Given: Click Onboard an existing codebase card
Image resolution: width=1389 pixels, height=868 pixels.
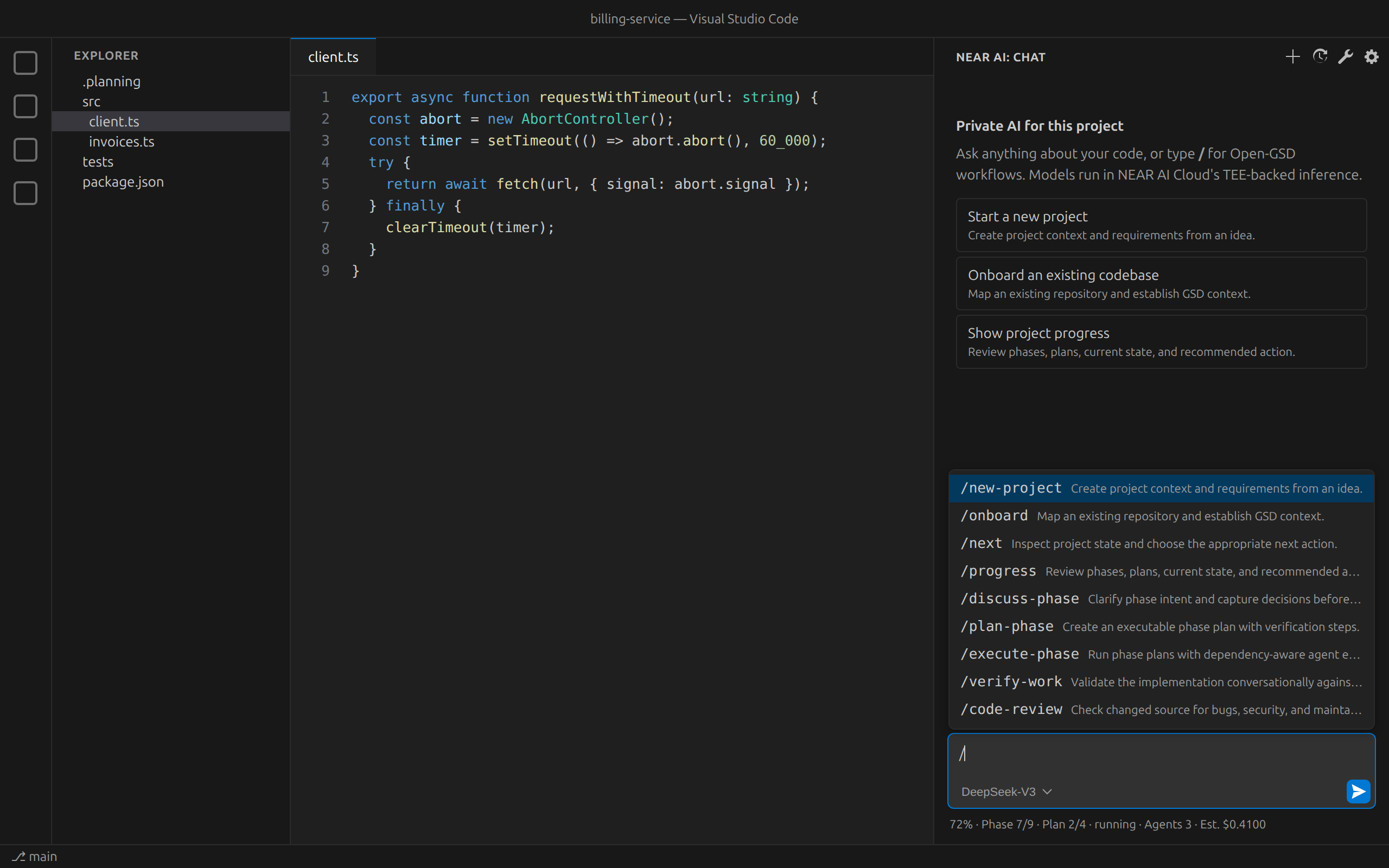Looking at the screenshot, I should [1161, 284].
